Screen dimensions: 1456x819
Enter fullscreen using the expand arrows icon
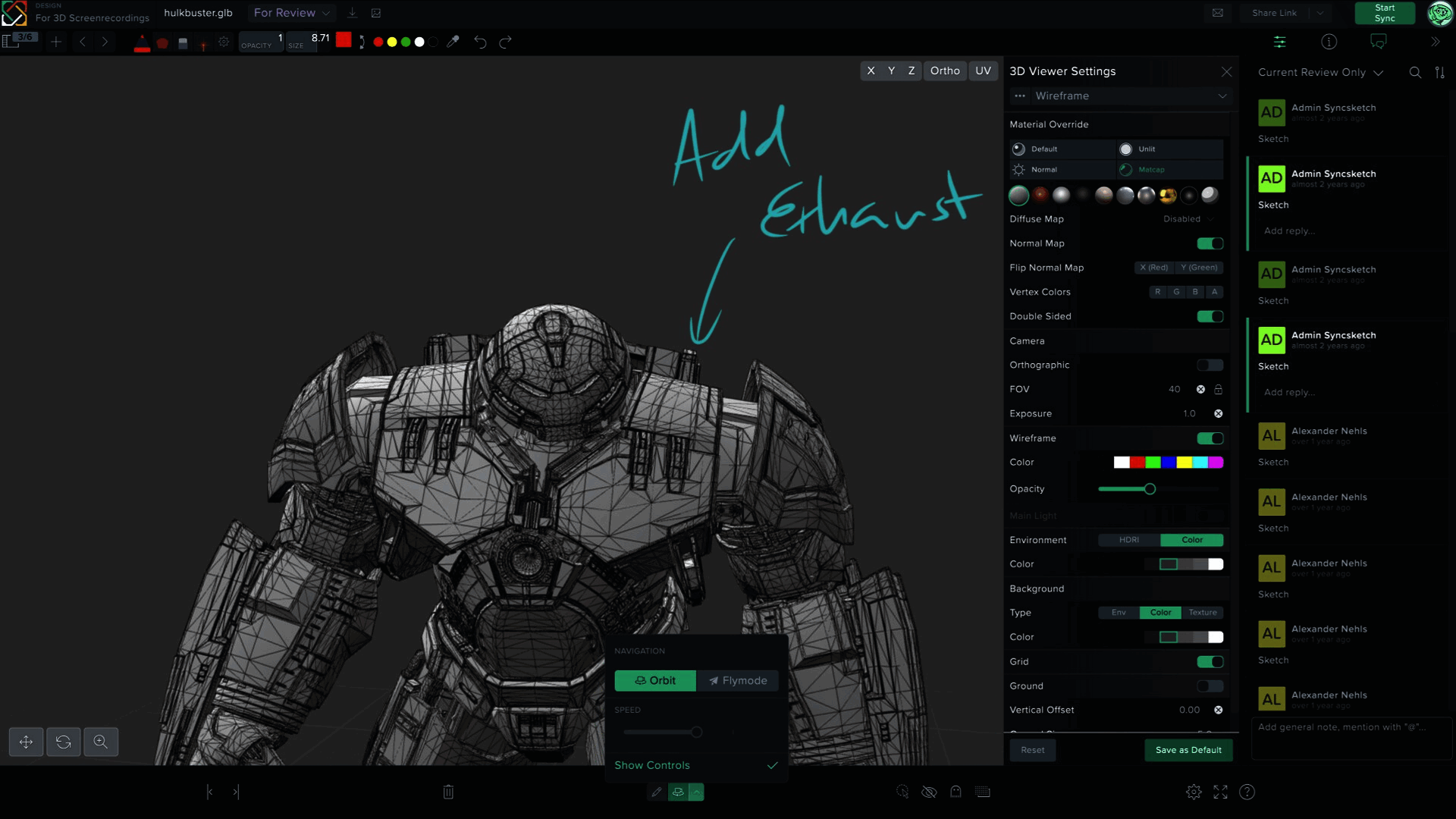[1220, 791]
